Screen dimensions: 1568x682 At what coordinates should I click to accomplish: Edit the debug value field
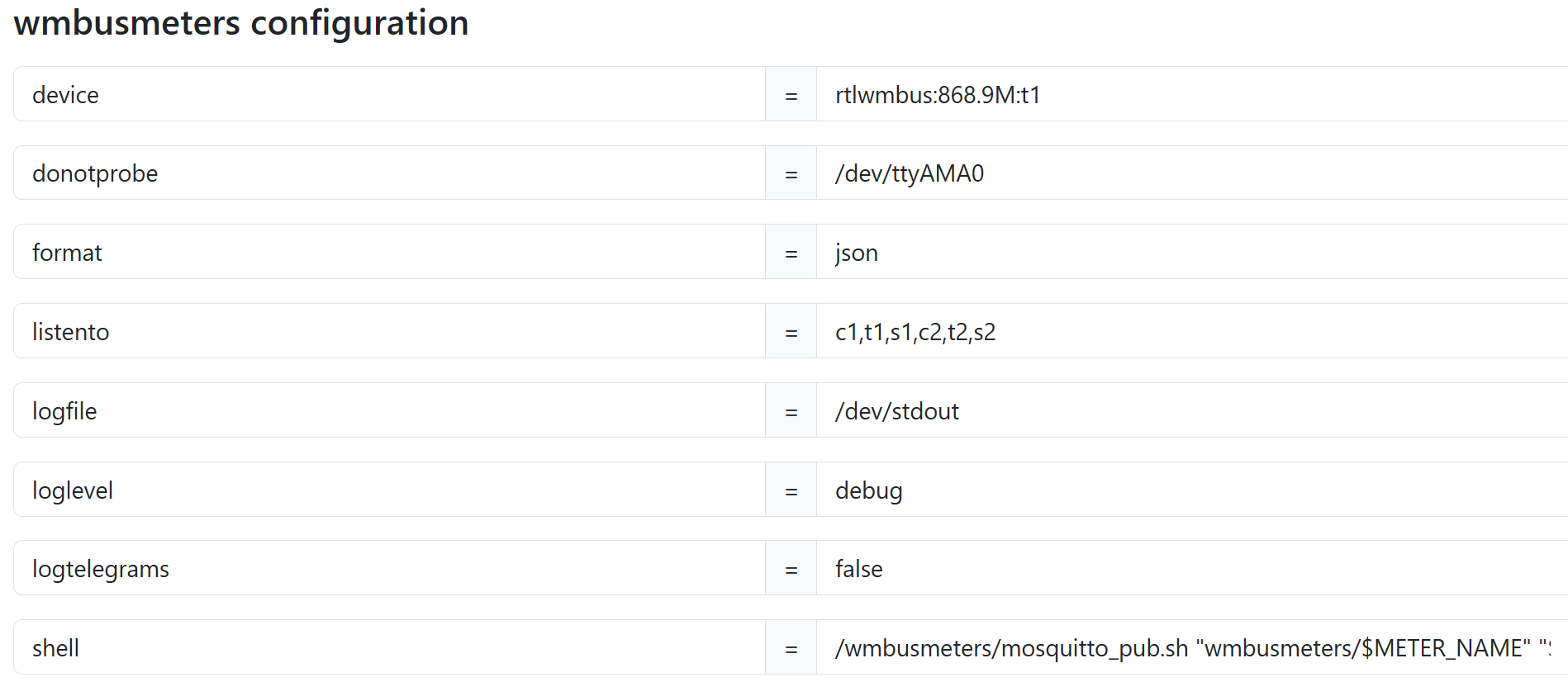click(1192, 490)
